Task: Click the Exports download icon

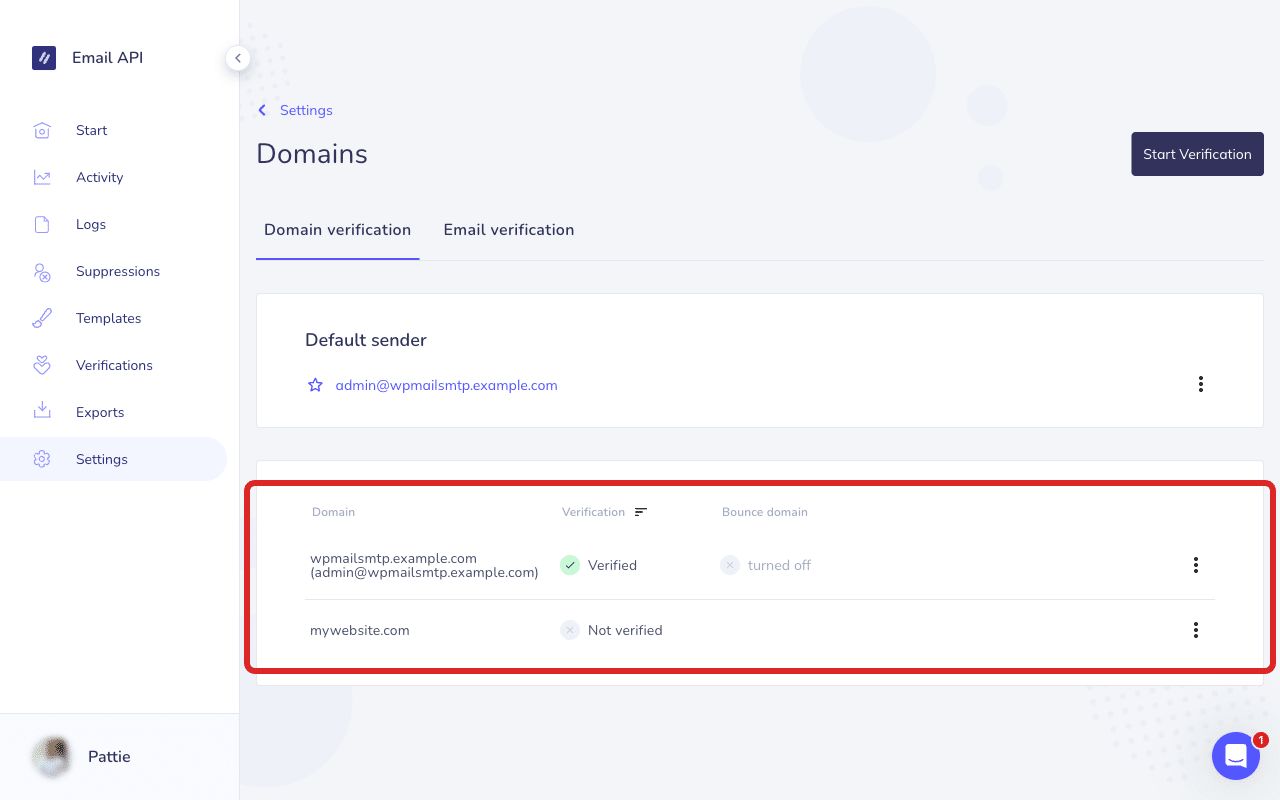Action: pos(42,411)
